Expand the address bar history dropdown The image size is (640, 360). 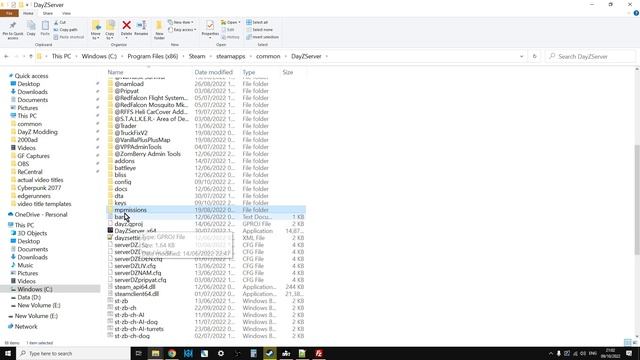click(521, 56)
